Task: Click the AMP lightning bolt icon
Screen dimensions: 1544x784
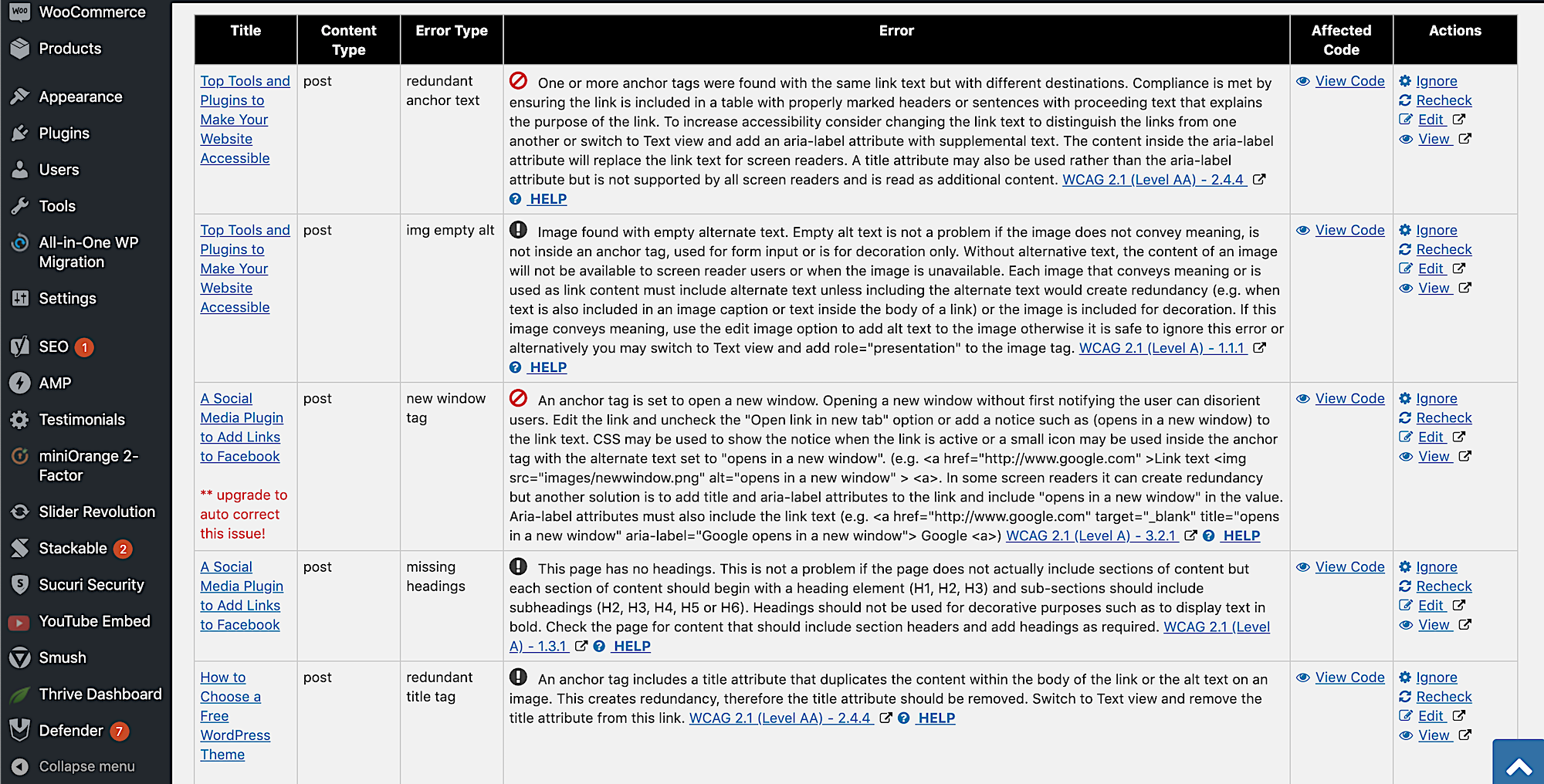Action: (x=20, y=384)
